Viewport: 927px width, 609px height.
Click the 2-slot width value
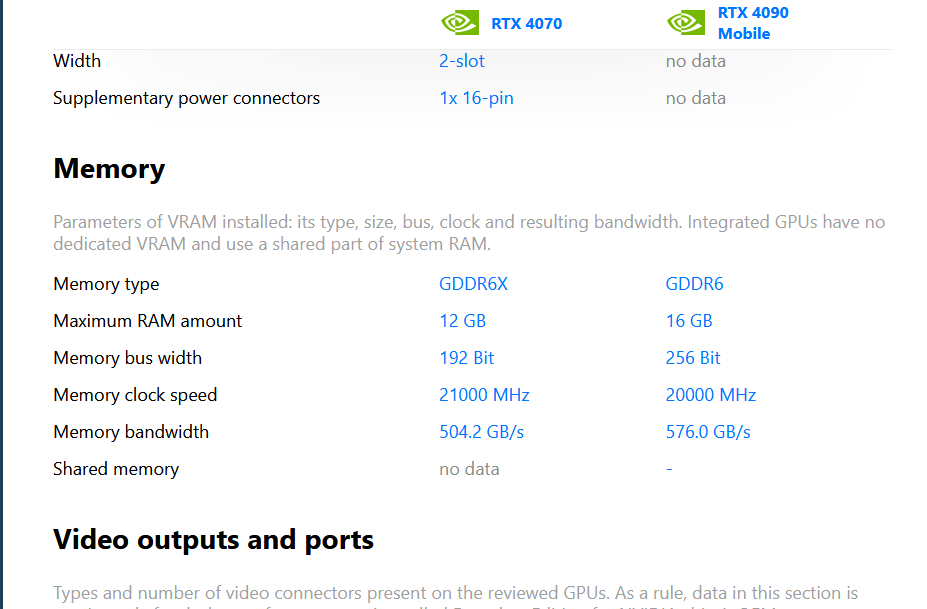click(x=462, y=61)
